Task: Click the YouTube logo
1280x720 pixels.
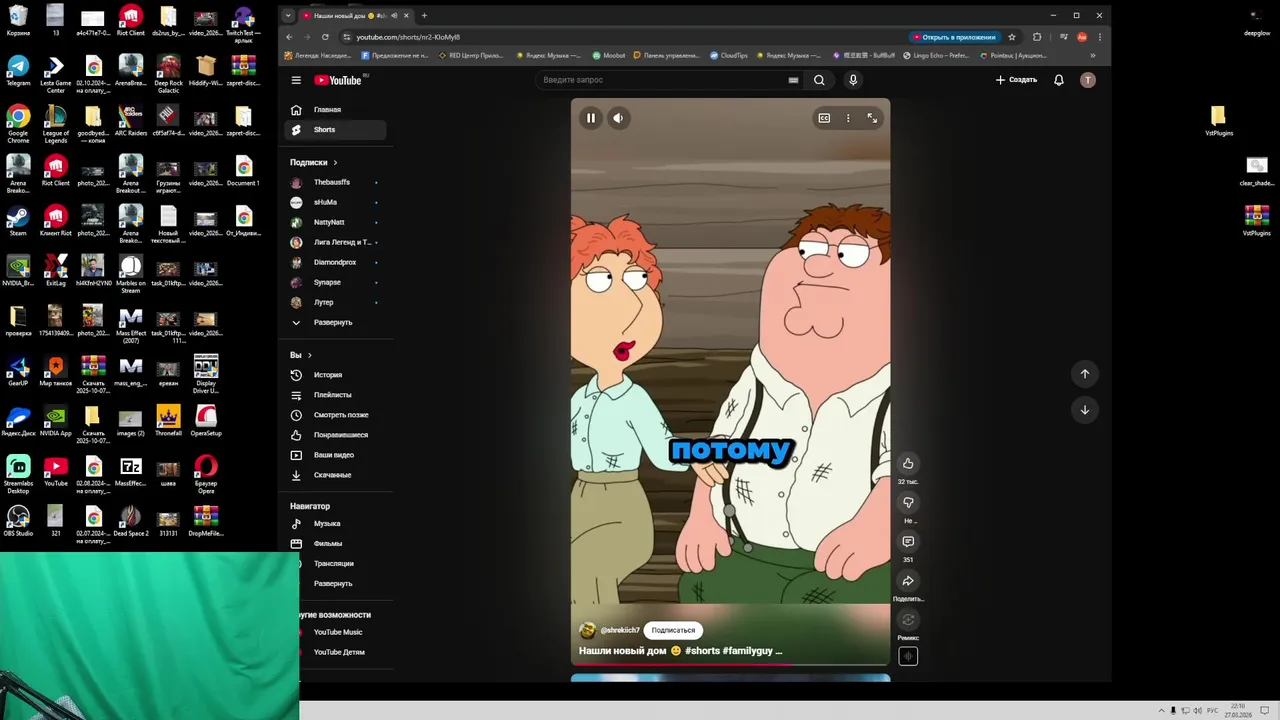Action: (338, 80)
